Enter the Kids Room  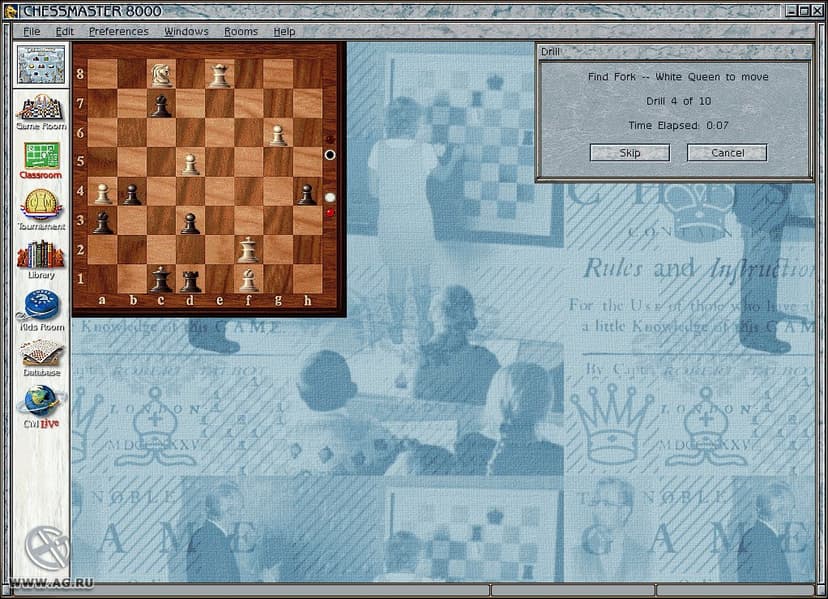click(41, 311)
